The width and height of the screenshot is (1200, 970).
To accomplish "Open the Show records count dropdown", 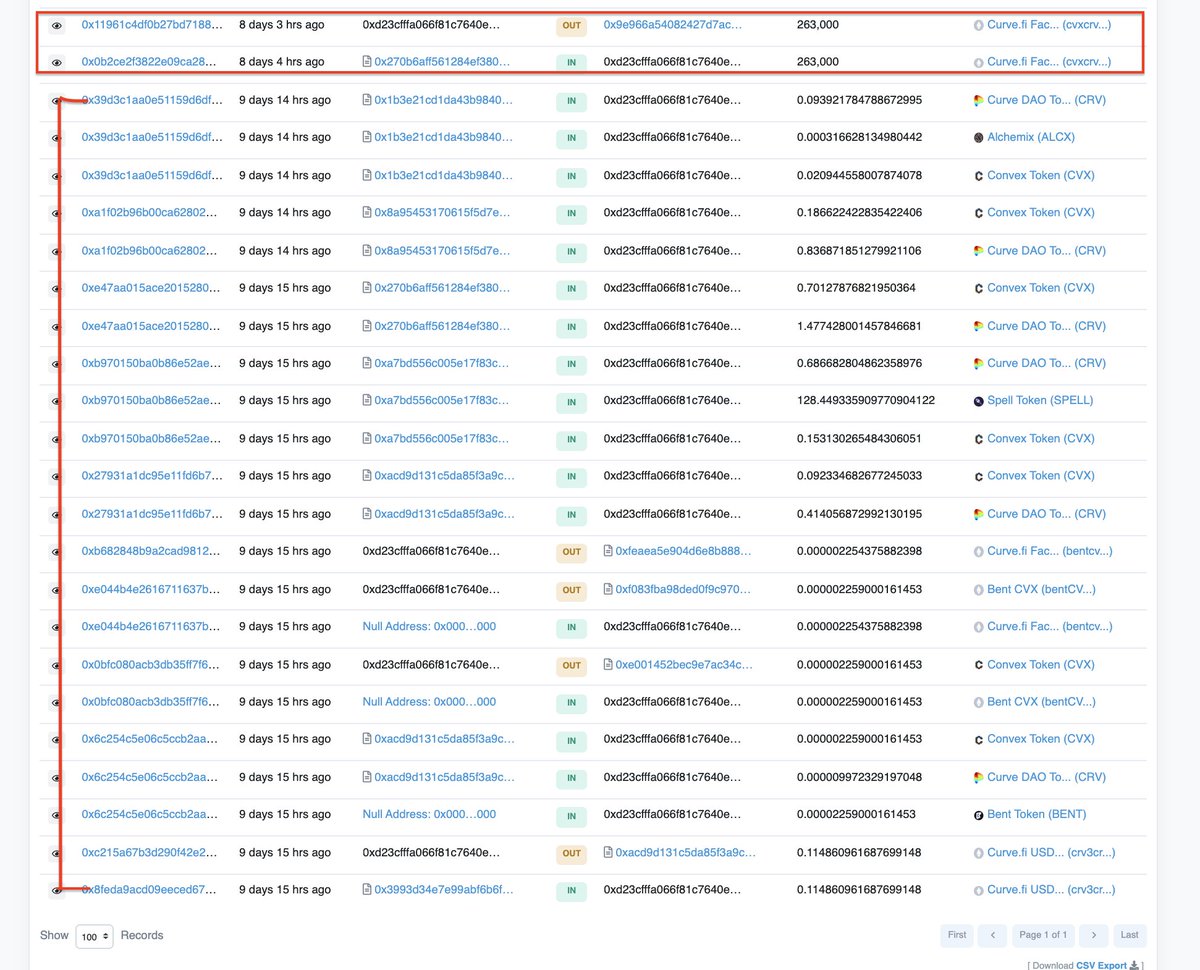I will [95, 936].
